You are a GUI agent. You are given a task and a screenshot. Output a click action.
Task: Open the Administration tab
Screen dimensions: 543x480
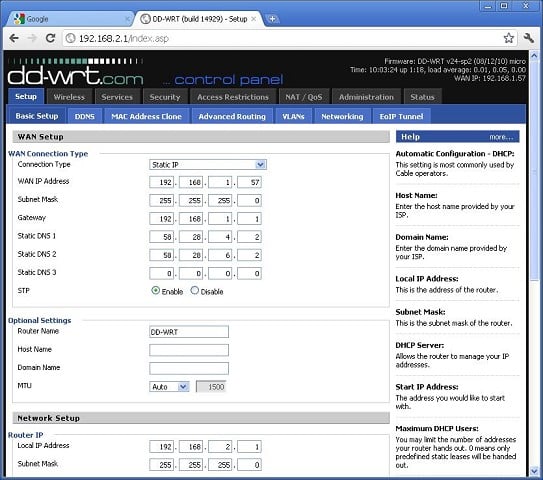click(366, 97)
